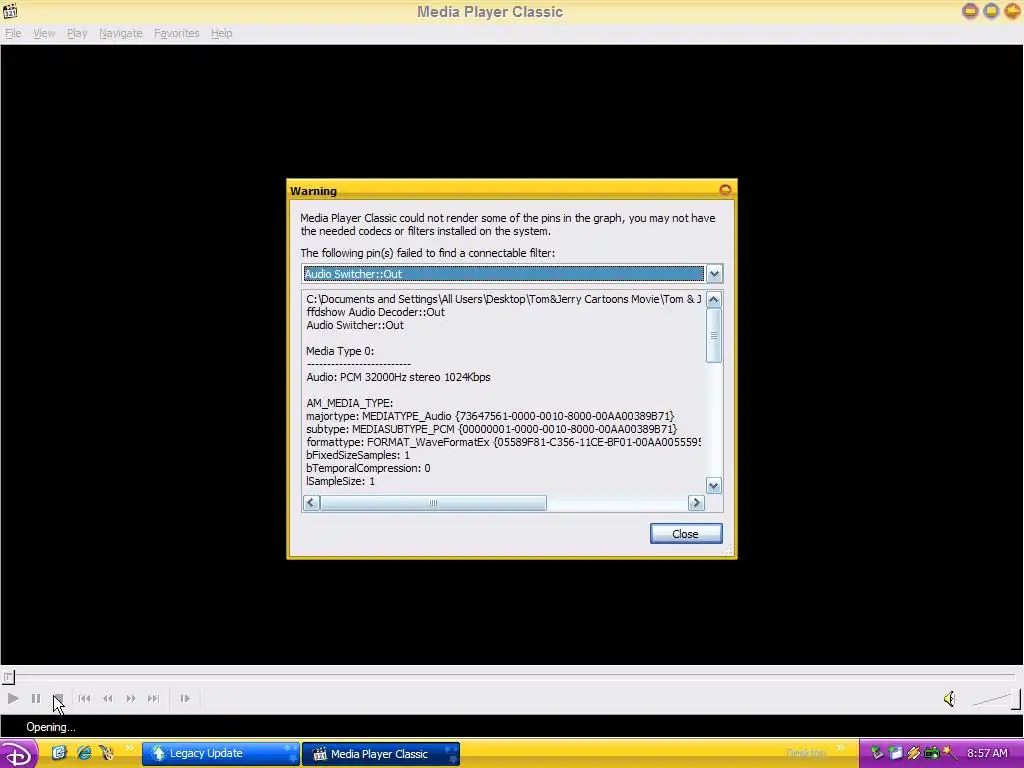The image size is (1024, 768).
Task: Click the seek bar thumb
Action: 8,677
